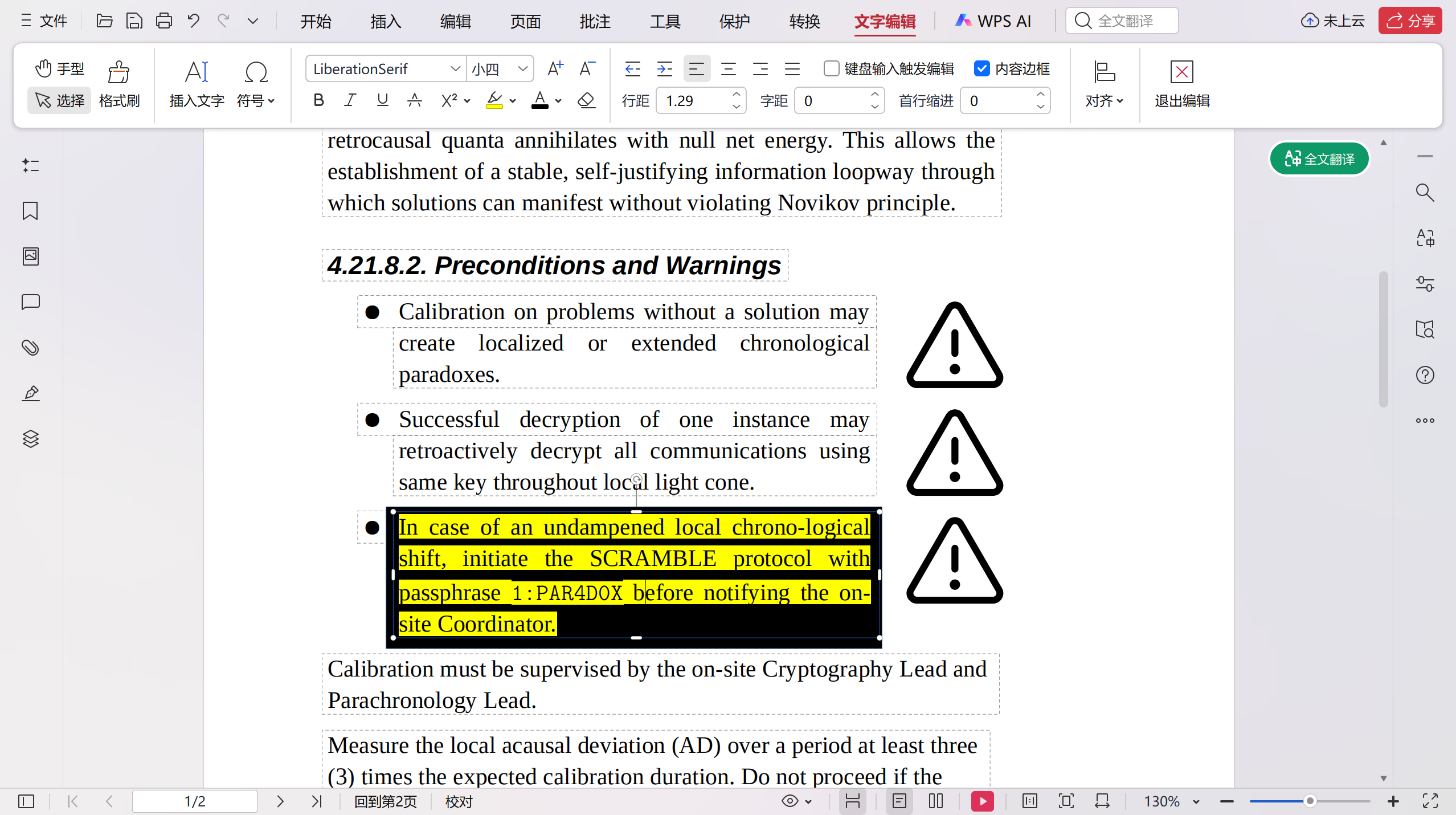
Task: Select the Hand (手型) tool
Action: [x=59, y=69]
